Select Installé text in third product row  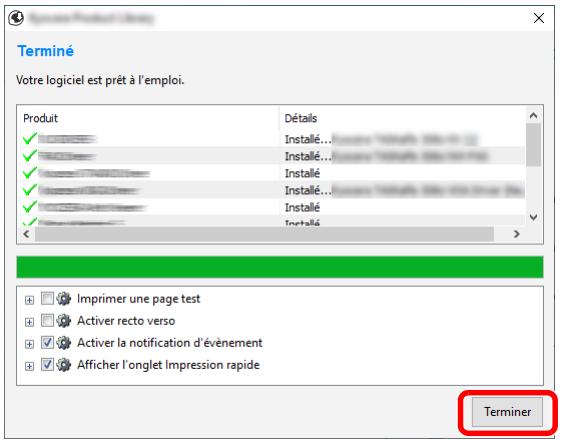point(302,173)
